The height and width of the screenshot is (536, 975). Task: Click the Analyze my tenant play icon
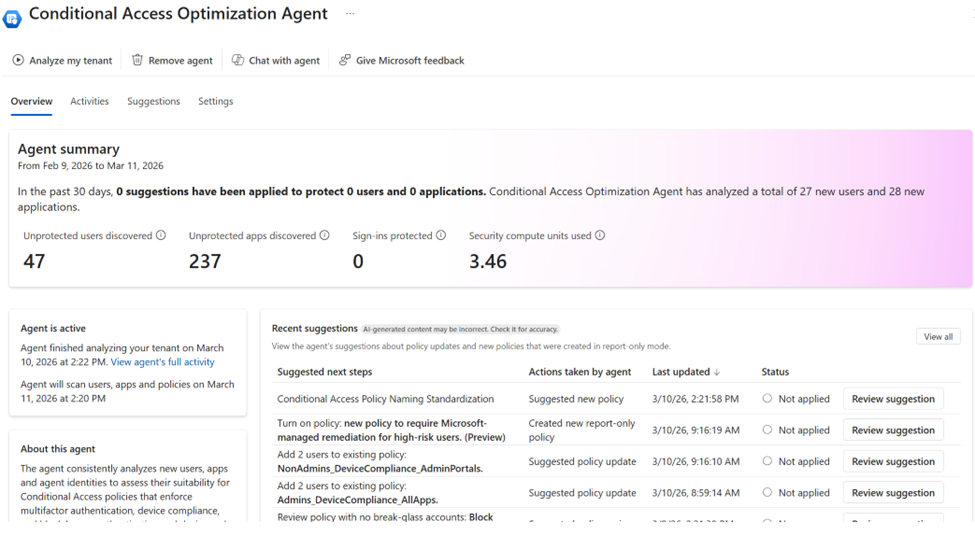(18, 60)
